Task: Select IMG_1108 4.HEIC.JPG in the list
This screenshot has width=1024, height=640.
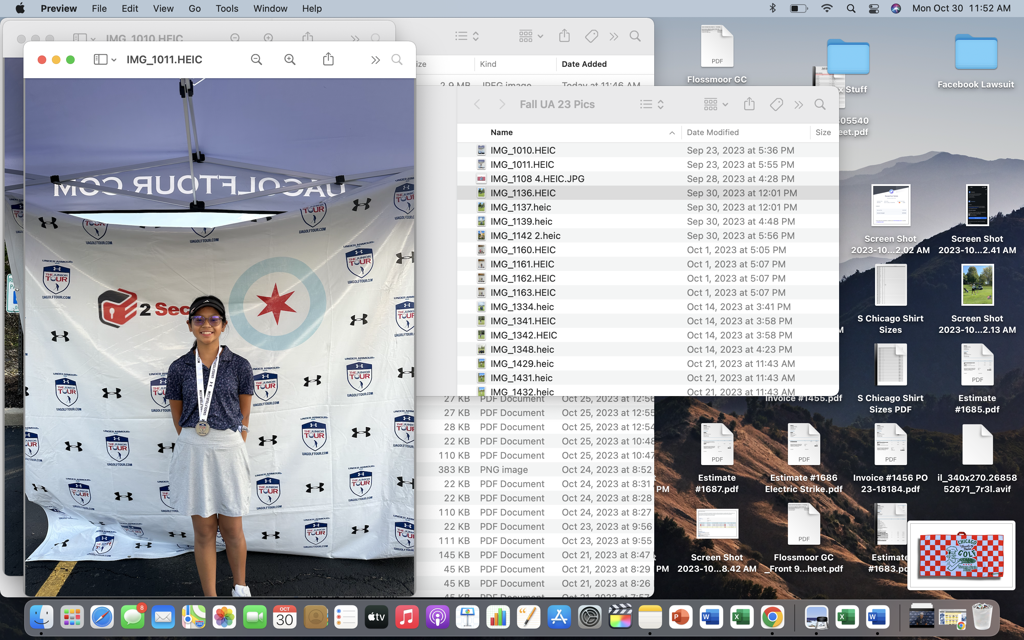Action: (x=647, y=179)
